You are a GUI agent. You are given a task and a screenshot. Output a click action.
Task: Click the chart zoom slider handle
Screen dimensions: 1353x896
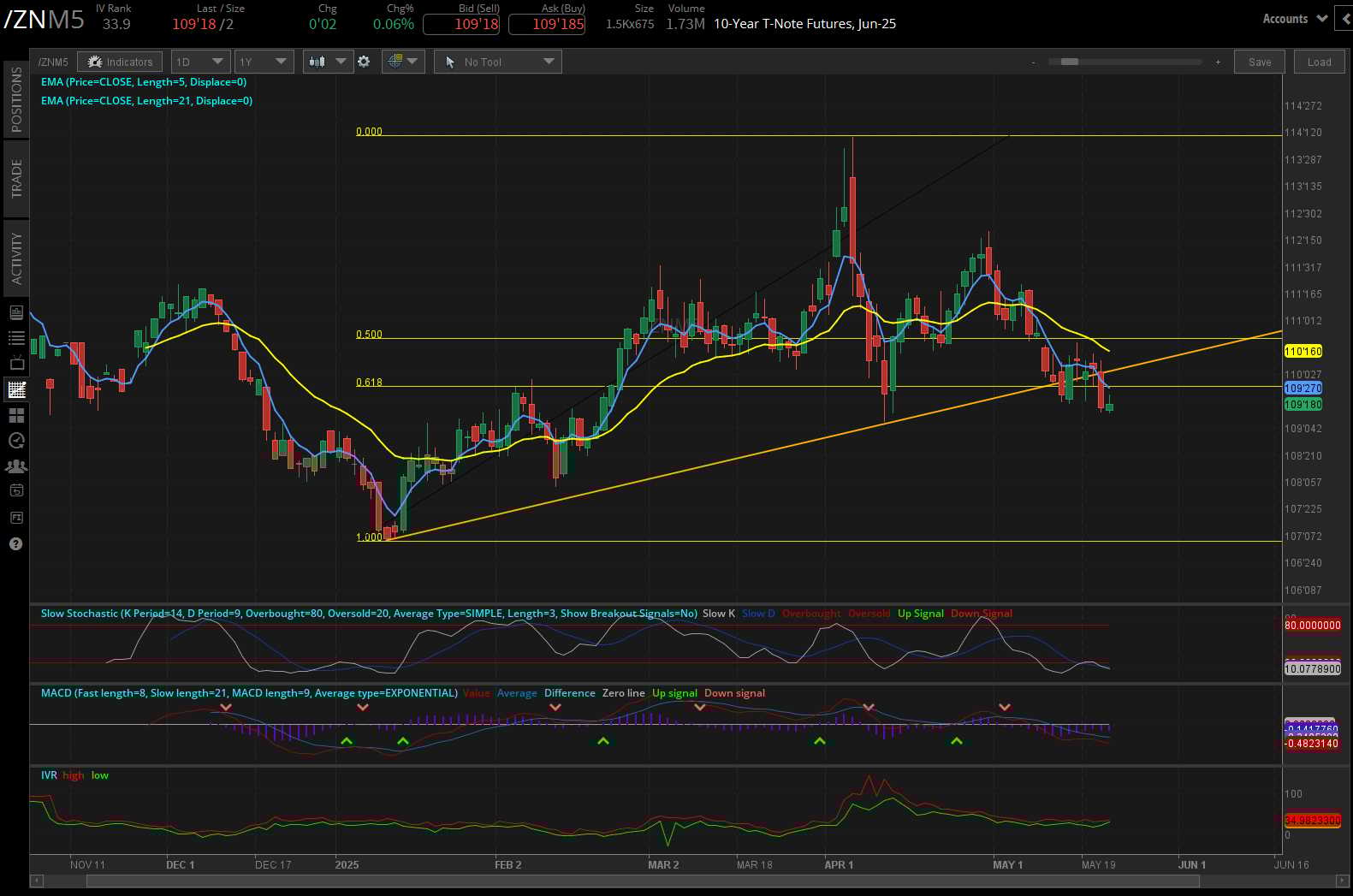tap(1069, 62)
